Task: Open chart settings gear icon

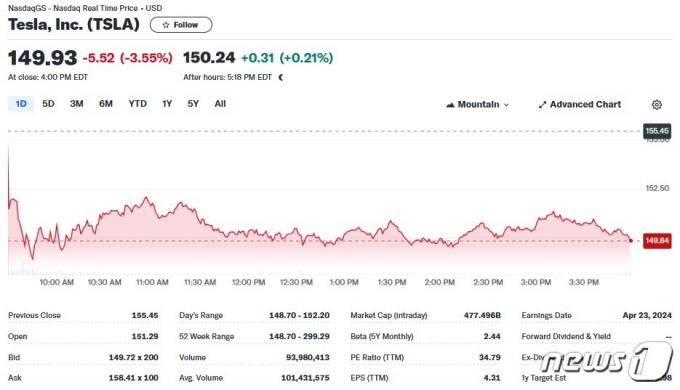Action: (x=657, y=105)
